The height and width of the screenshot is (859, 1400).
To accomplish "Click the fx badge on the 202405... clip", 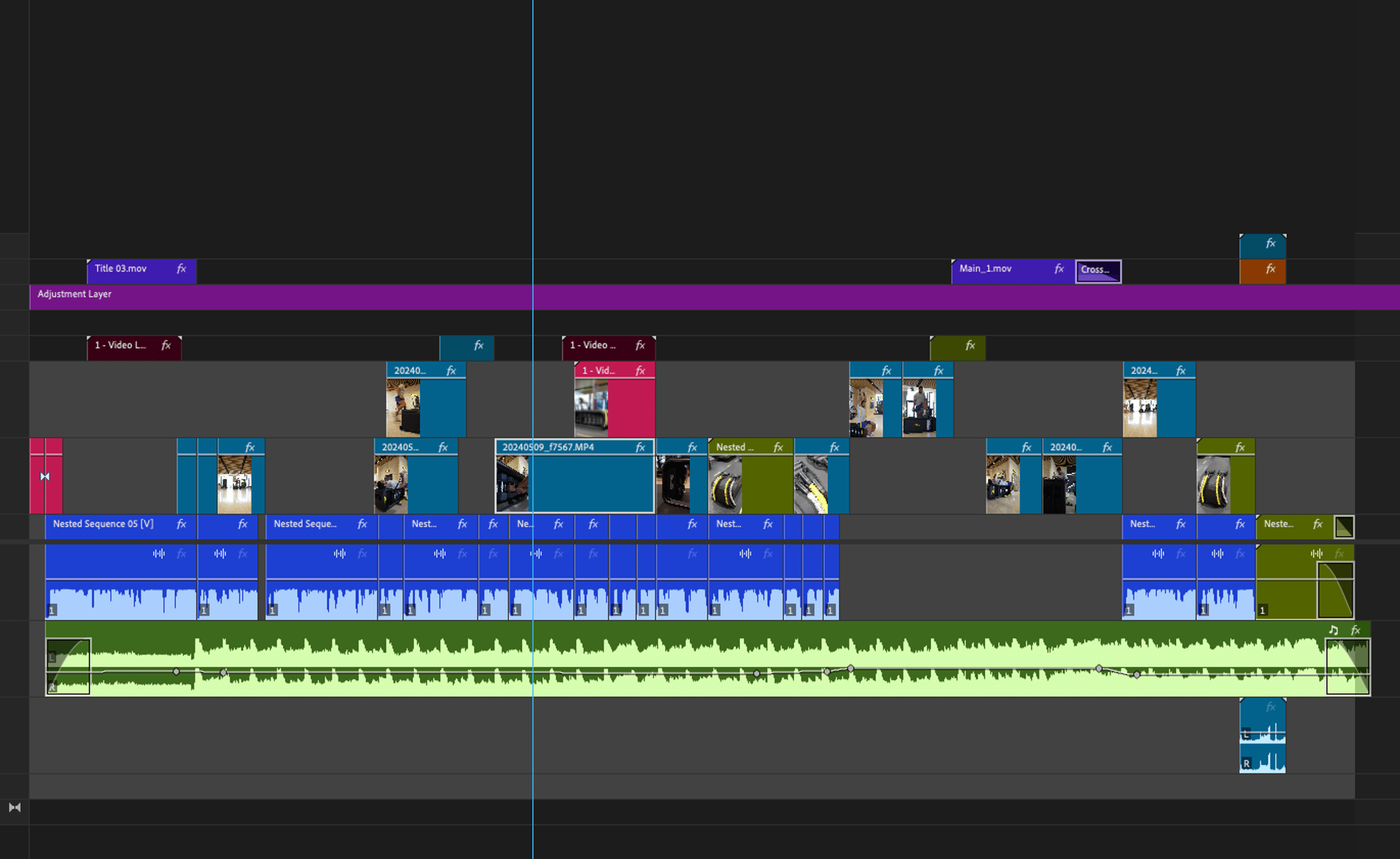I will [443, 448].
